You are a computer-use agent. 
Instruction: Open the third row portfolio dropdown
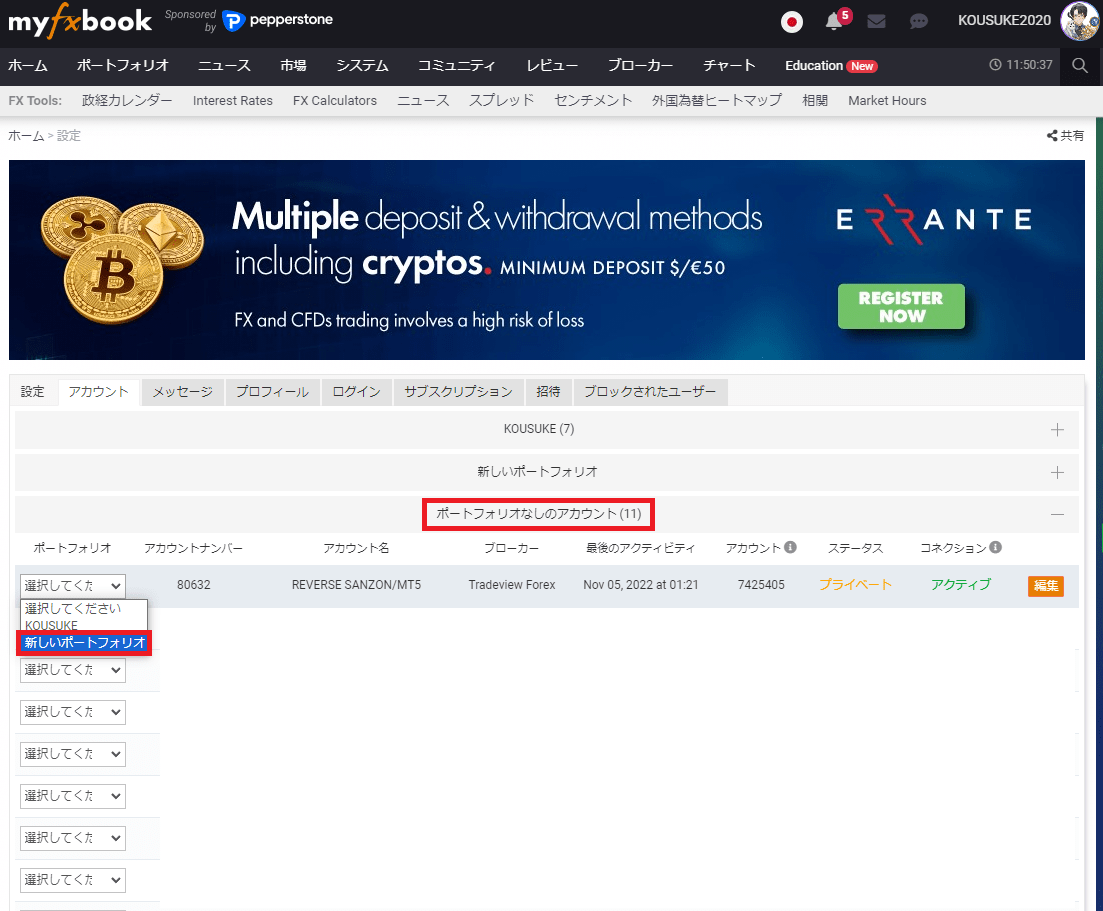click(73, 712)
